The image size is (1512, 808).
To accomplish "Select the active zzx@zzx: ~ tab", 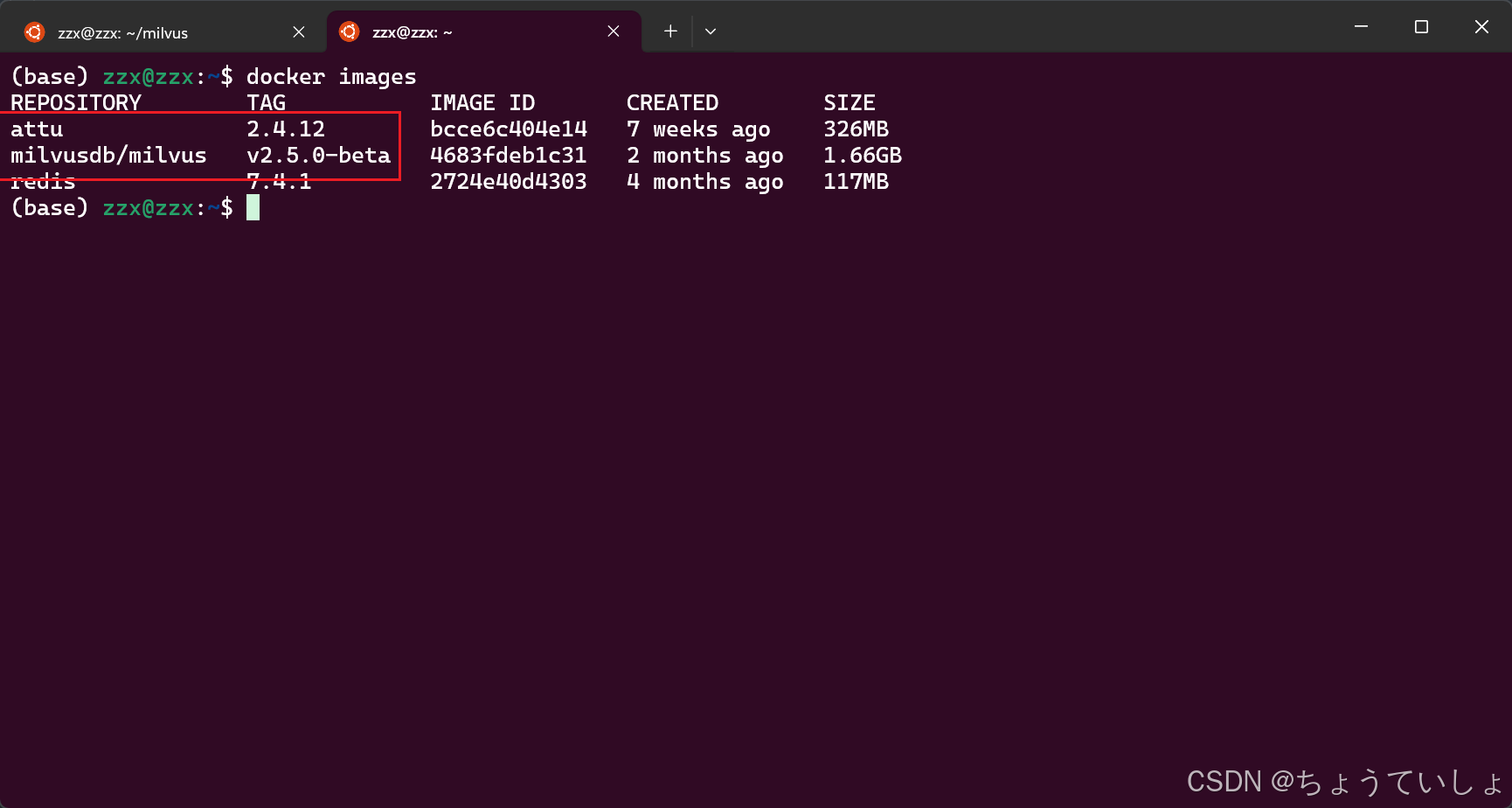I will click(x=483, y=32).
